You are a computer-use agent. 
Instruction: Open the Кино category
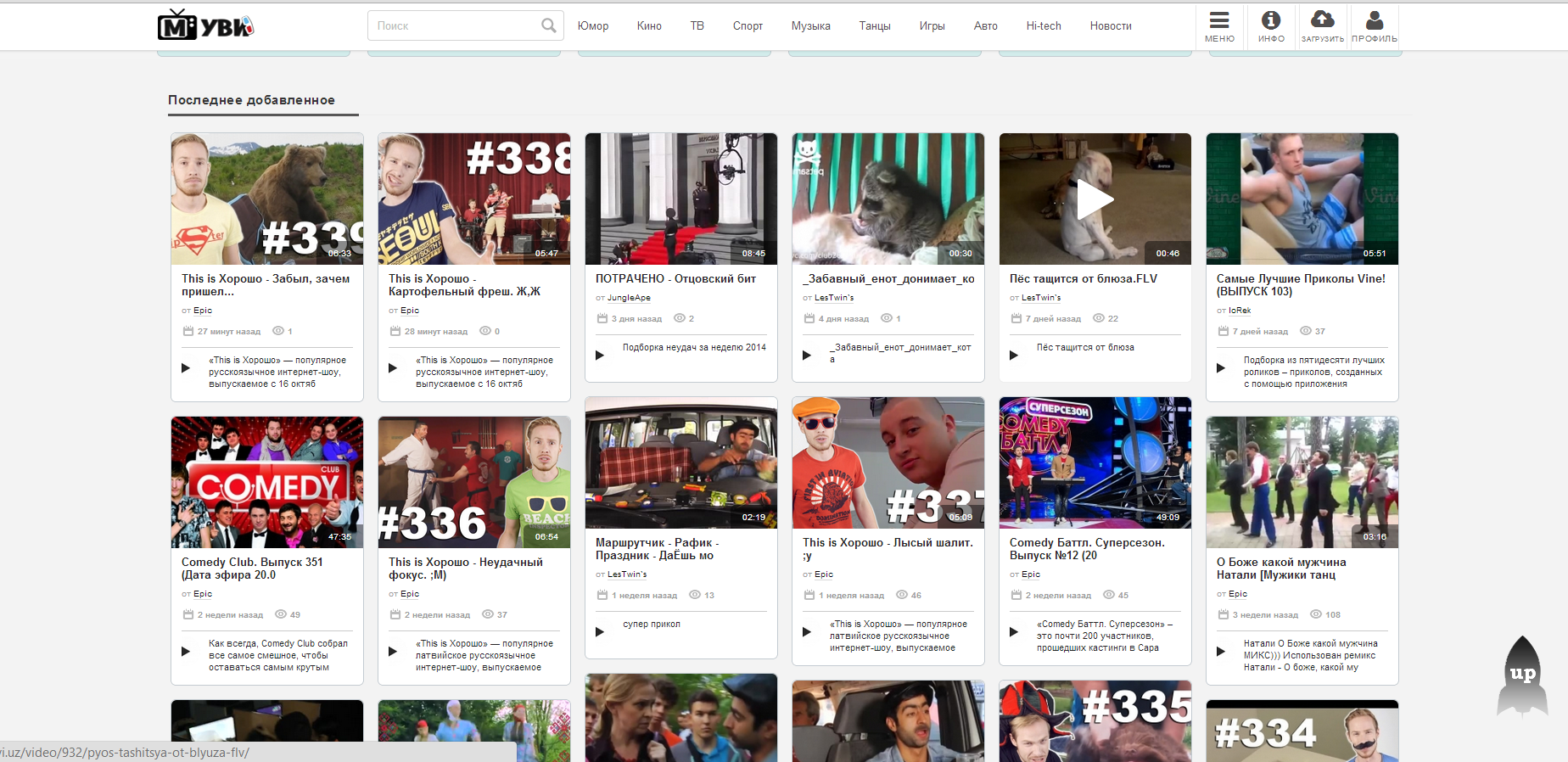(x=649, y=26)
